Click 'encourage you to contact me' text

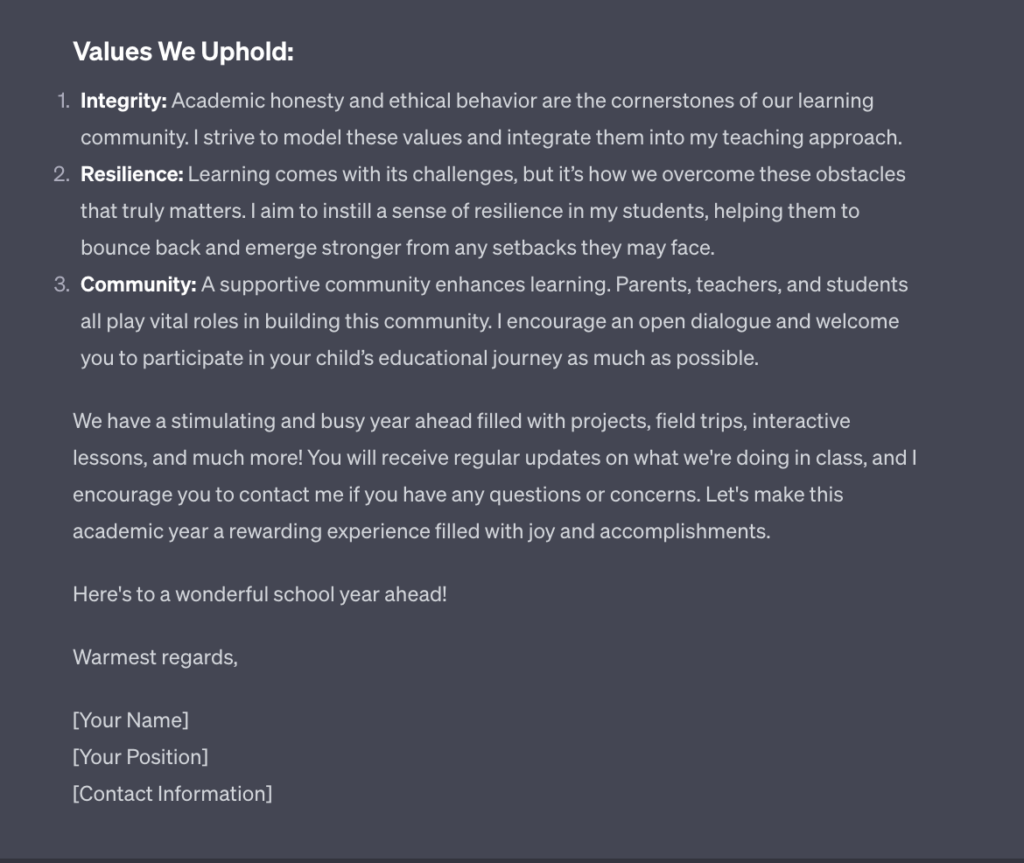click(208, 495)
